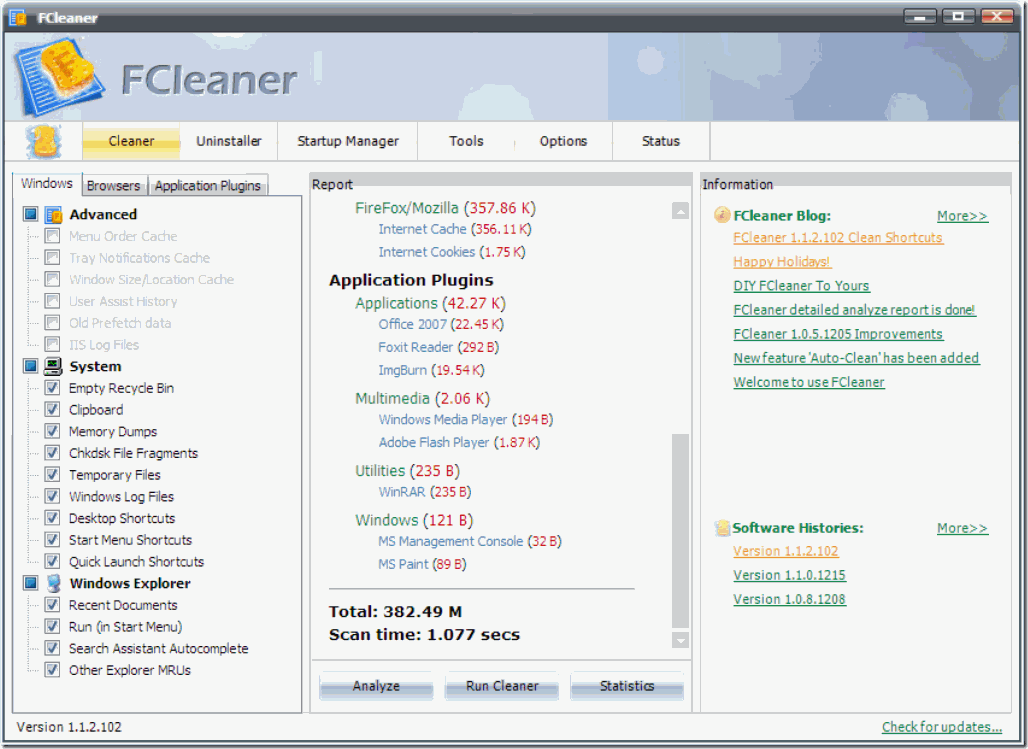Screen dimensions: 1028x749
Task: Open More link beside Software Histories
Action: click(962, 528)
